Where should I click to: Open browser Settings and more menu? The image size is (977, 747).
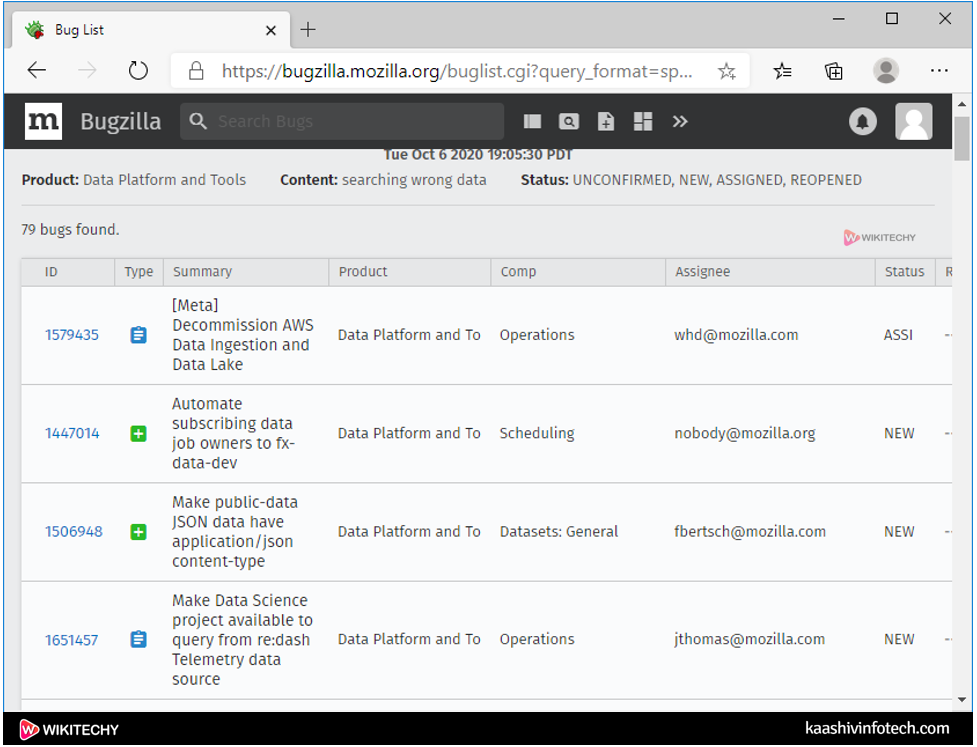[x=938, y=71]
